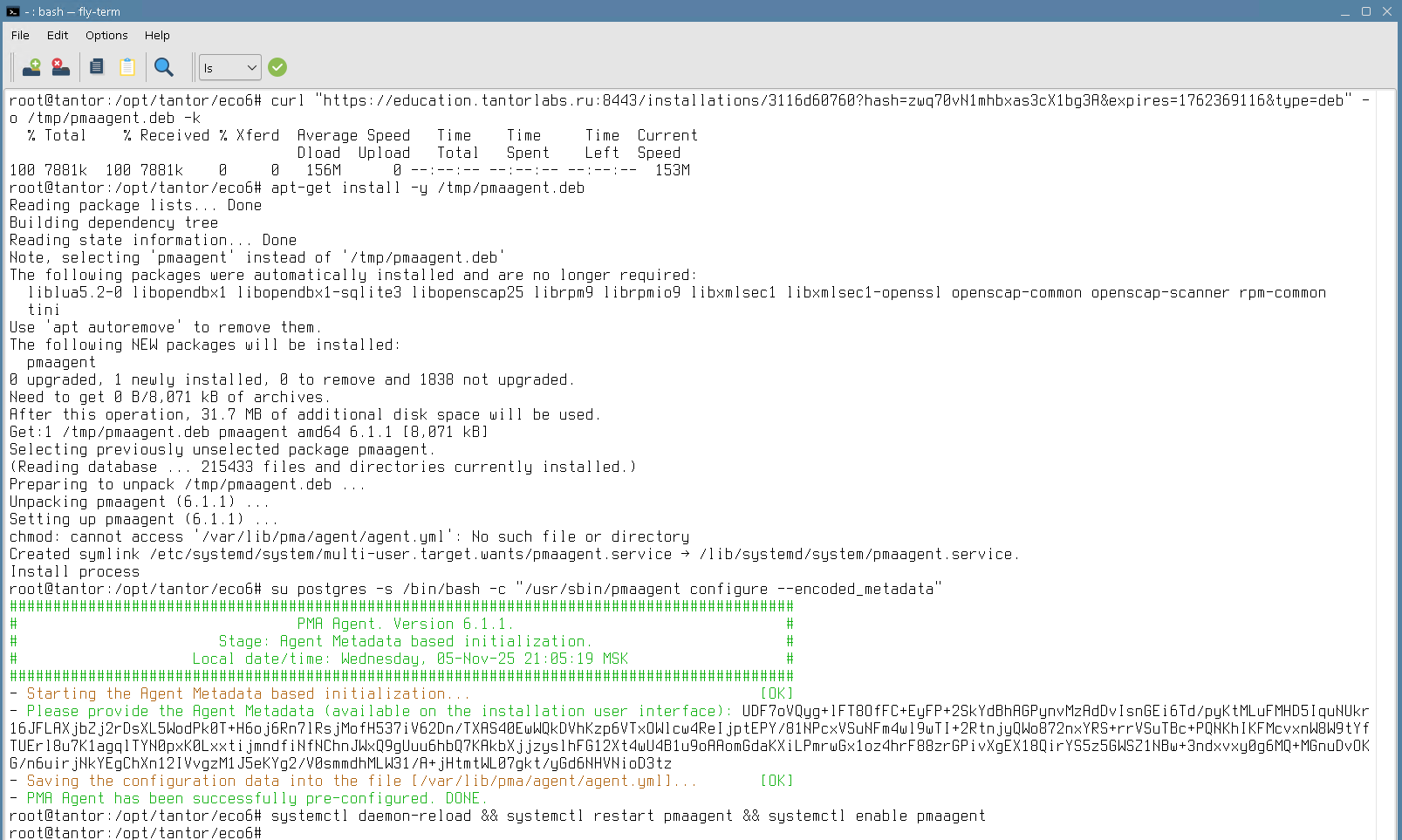This screenshot has width=1402, height=840.
Task: Expand the 'ls' command dropdown
Action: point(251,67)
